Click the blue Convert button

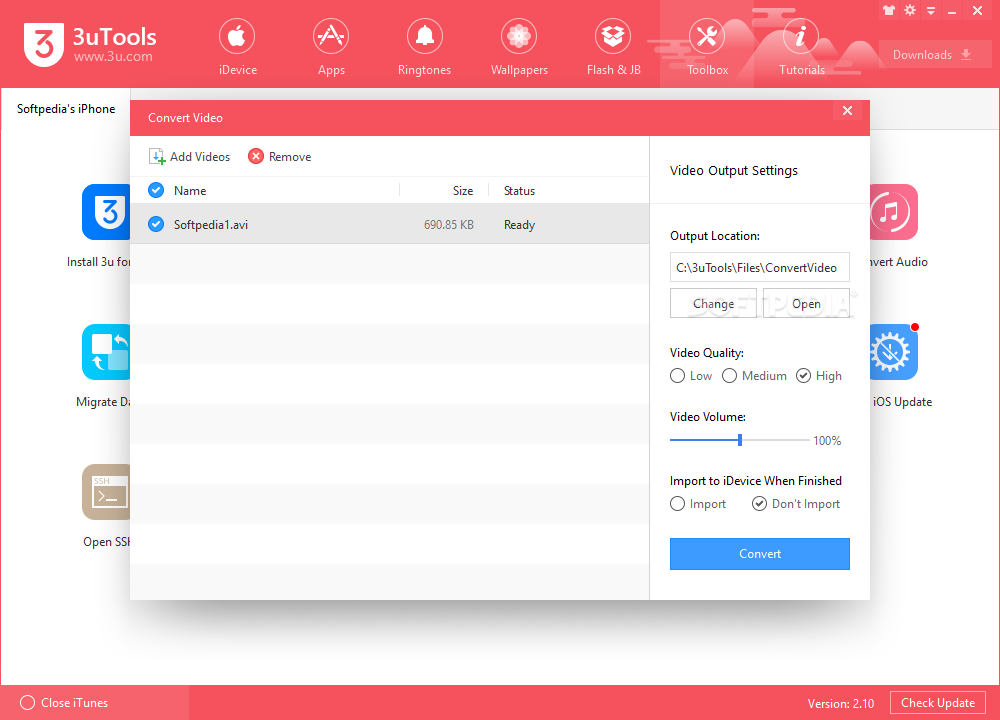pyautogui.click(x=760, y=554)
